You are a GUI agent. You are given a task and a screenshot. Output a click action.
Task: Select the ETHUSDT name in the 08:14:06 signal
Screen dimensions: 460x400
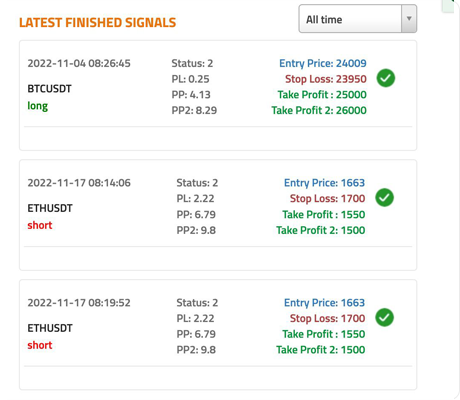pos(50,208)
